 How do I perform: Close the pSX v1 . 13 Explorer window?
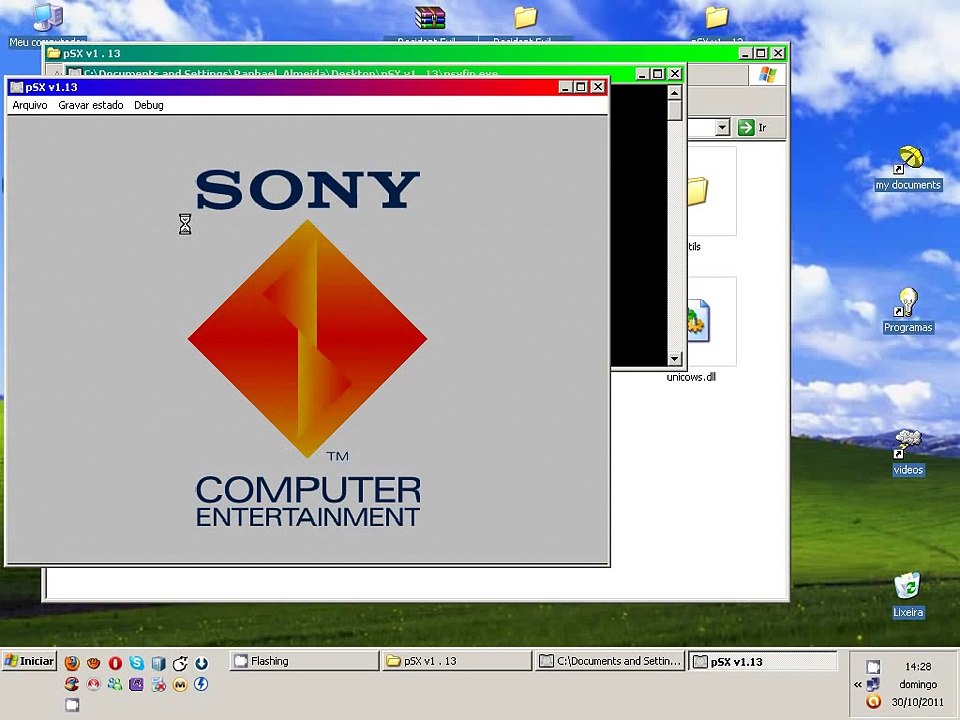click(778, 53)
